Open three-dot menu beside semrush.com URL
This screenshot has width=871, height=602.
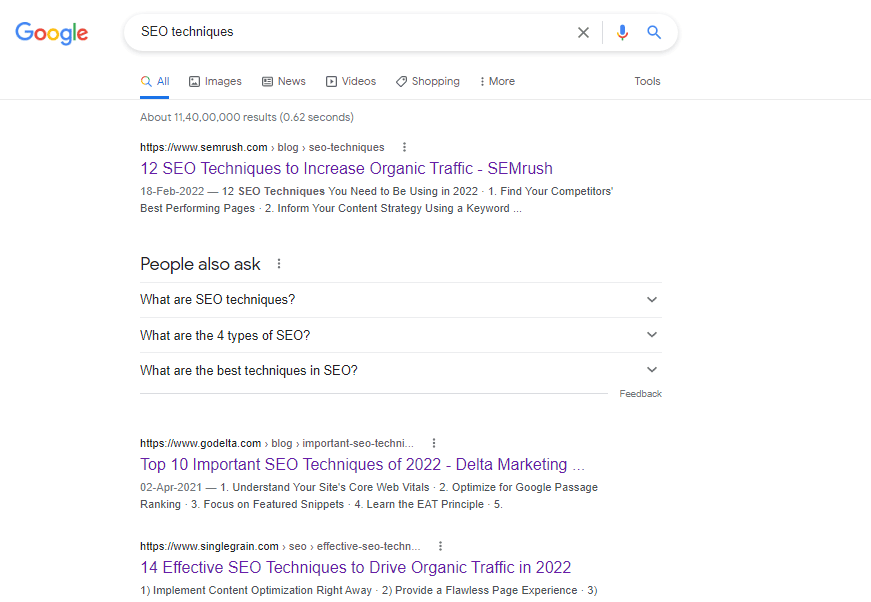pyautogui.click(x=404, y=147)
